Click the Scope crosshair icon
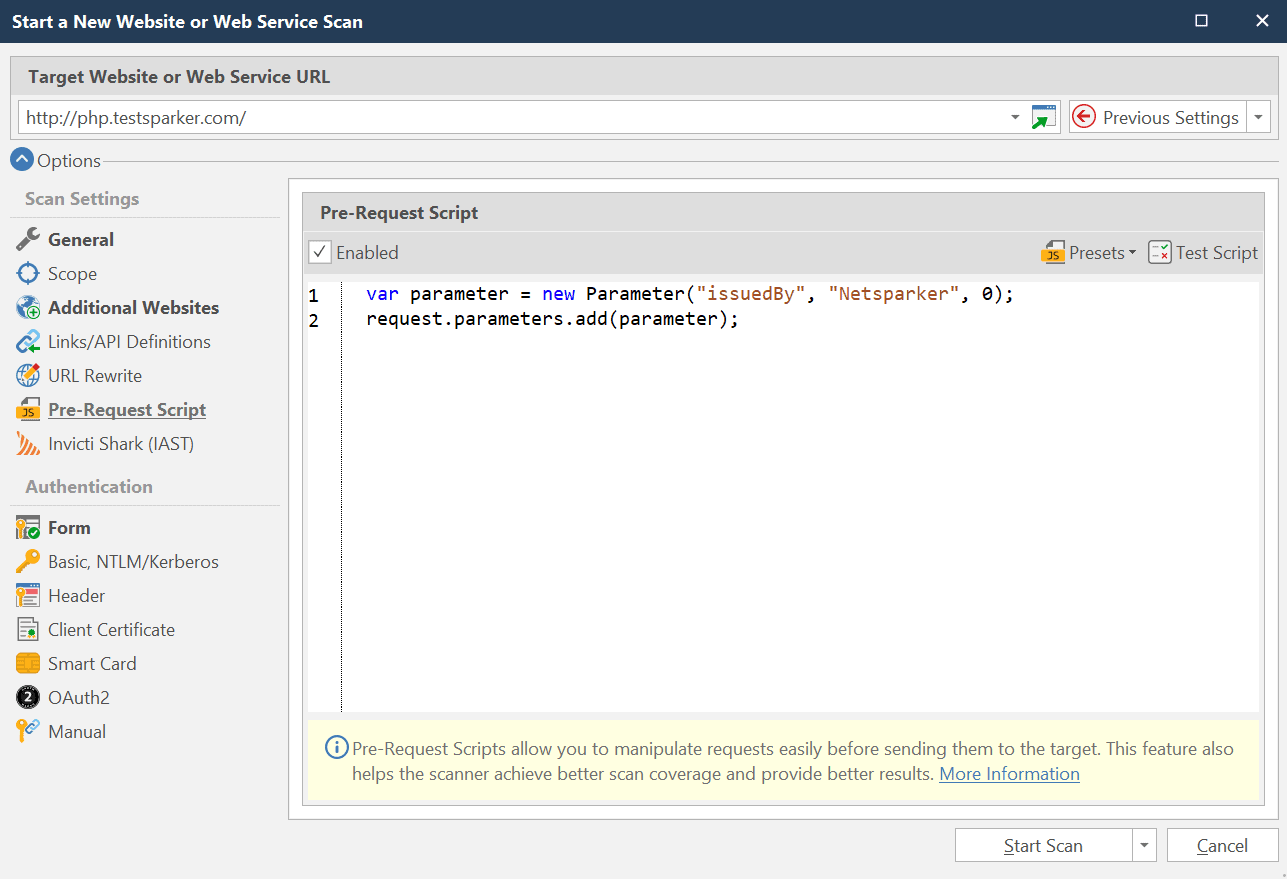The image size is (1287, 879). 28,274
